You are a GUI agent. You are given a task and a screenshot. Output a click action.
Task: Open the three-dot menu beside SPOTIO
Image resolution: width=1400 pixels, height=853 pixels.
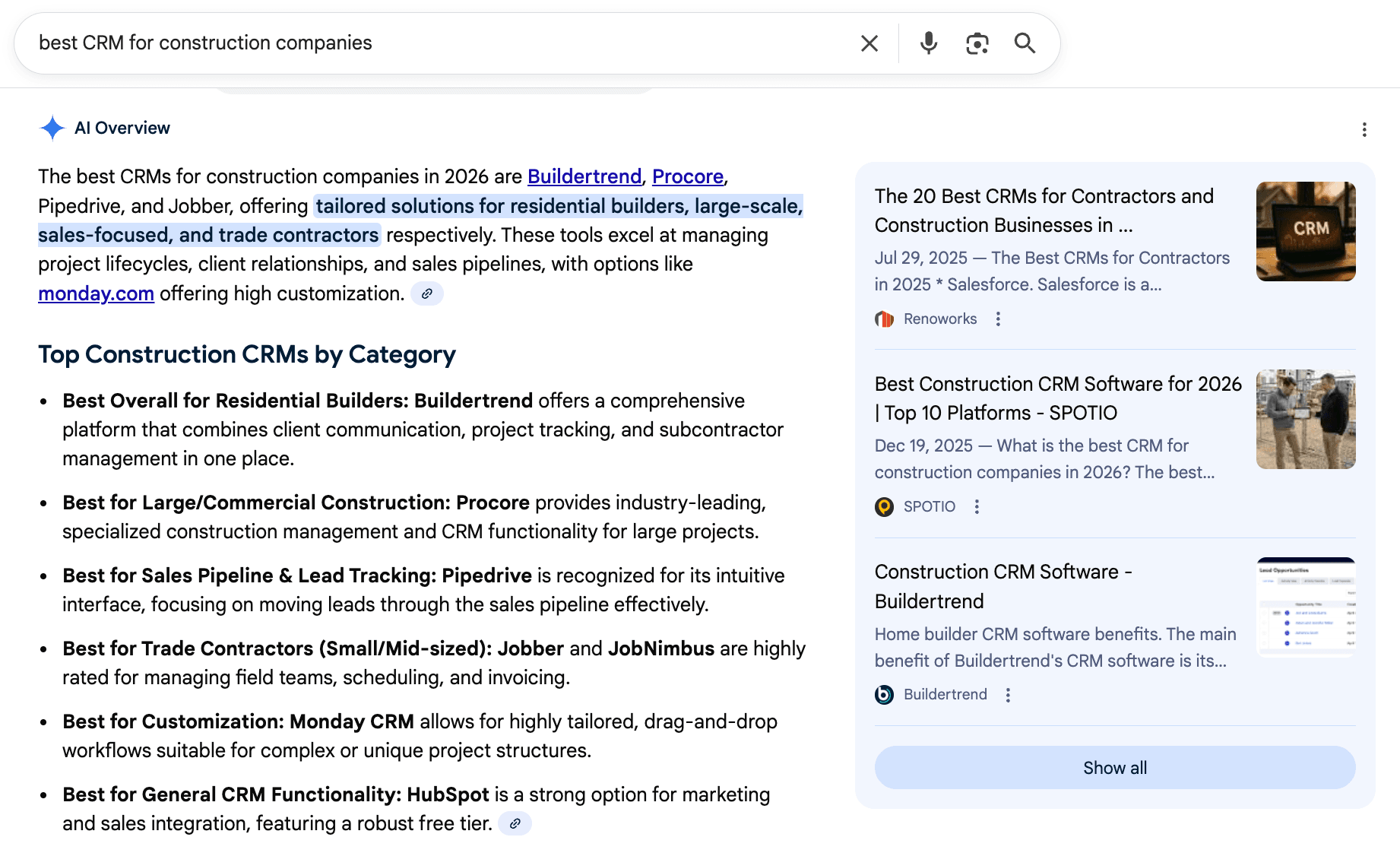[x=977, y=506]
